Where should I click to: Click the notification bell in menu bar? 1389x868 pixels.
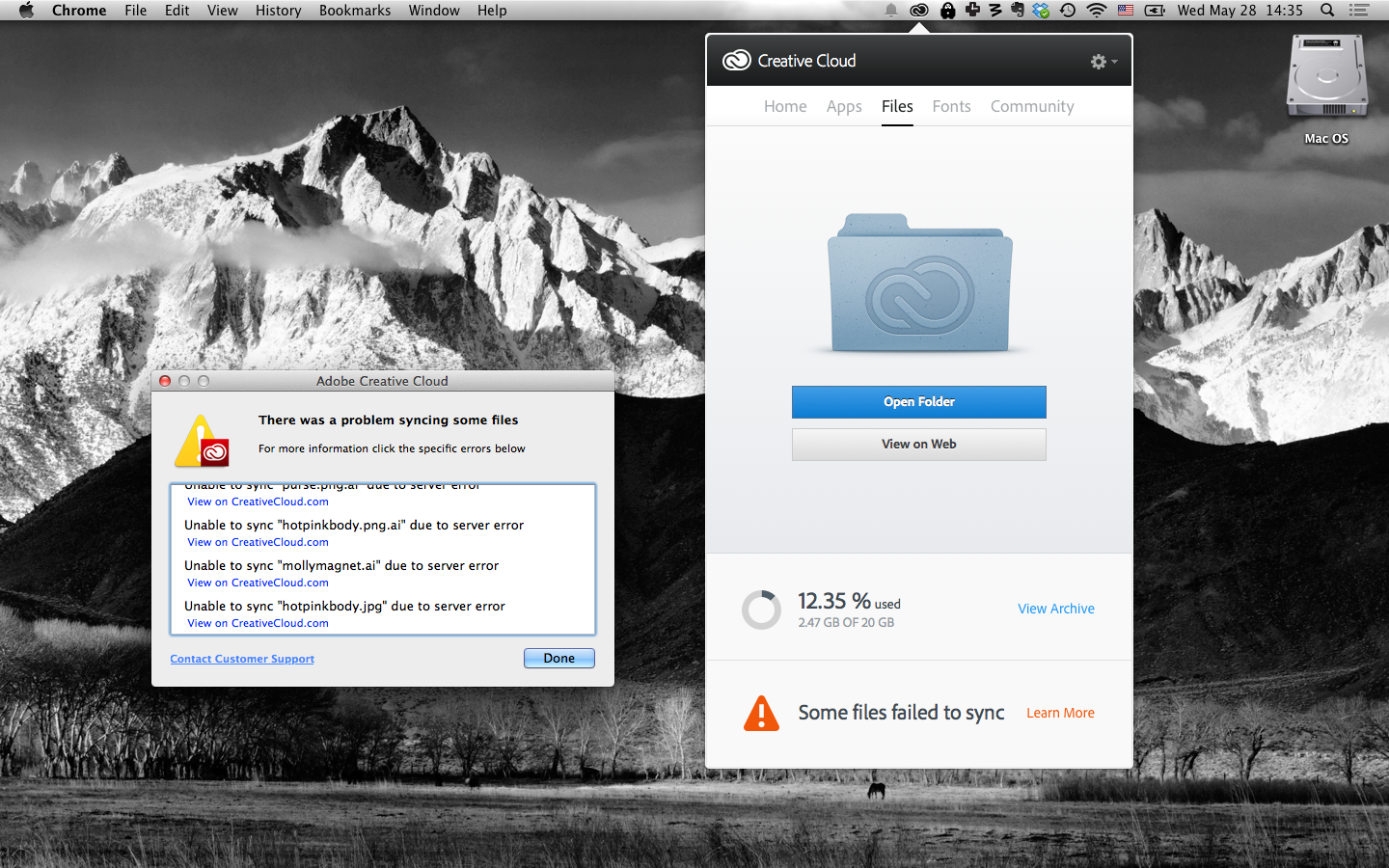891,11
